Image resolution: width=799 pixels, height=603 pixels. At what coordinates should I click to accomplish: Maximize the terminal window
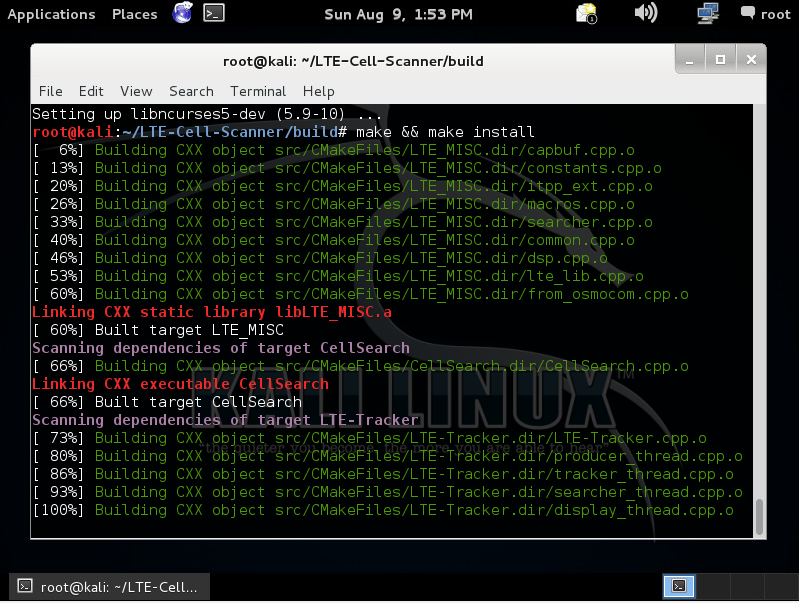tap(720, 61)
